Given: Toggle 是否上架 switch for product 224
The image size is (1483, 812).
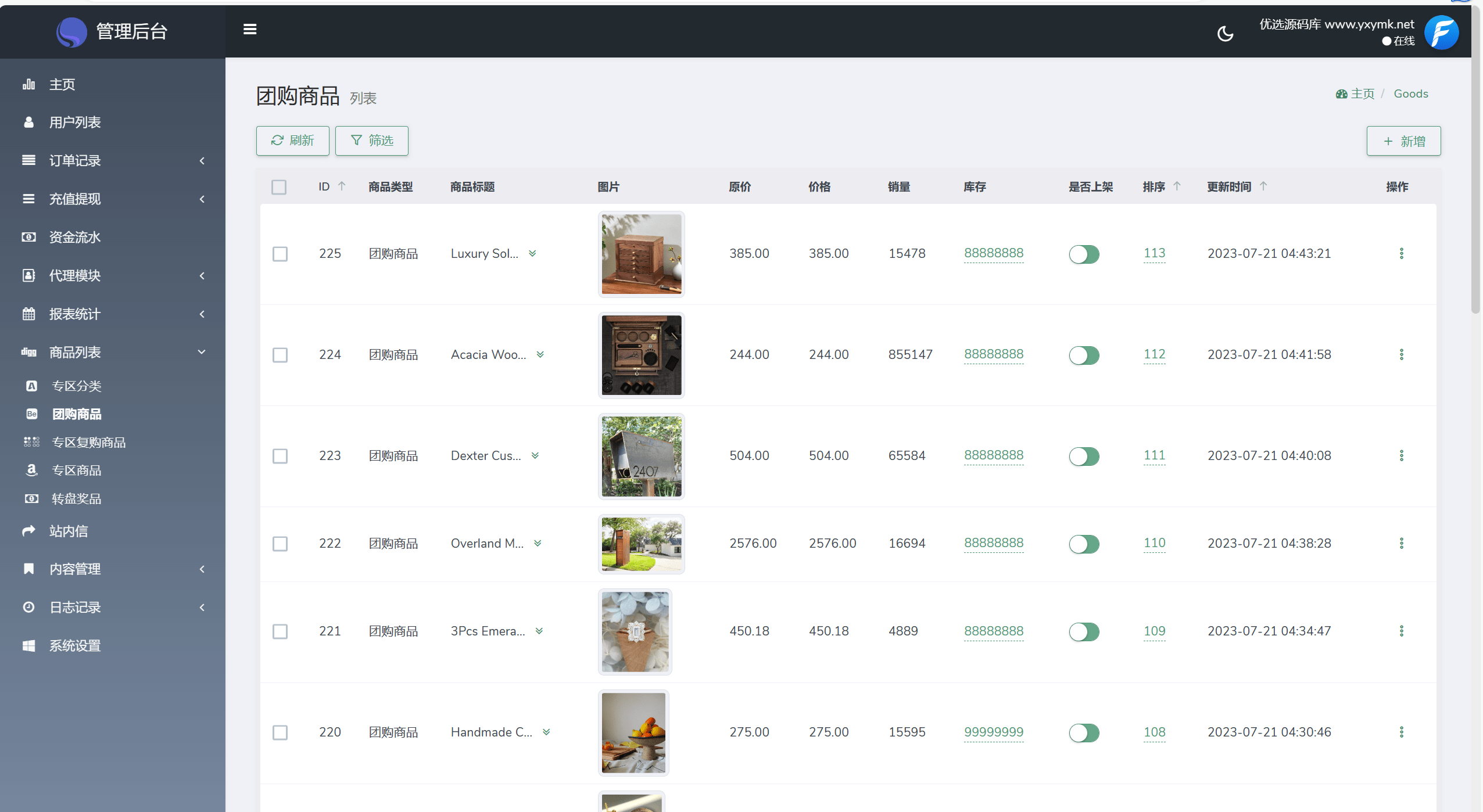Looking at the screenshot, I should tap(1084, 355).
